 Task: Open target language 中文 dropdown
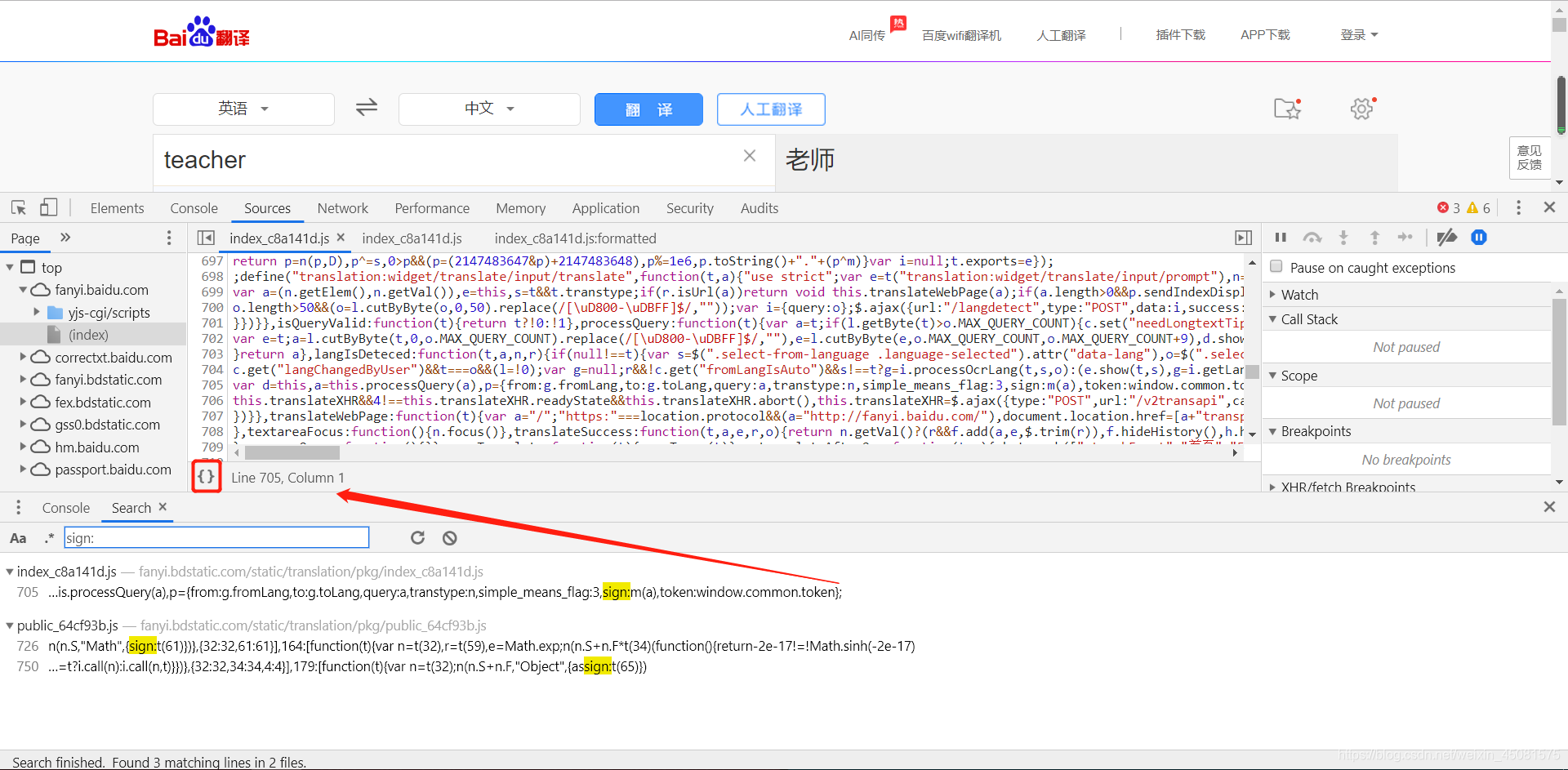tap(489, 109)
